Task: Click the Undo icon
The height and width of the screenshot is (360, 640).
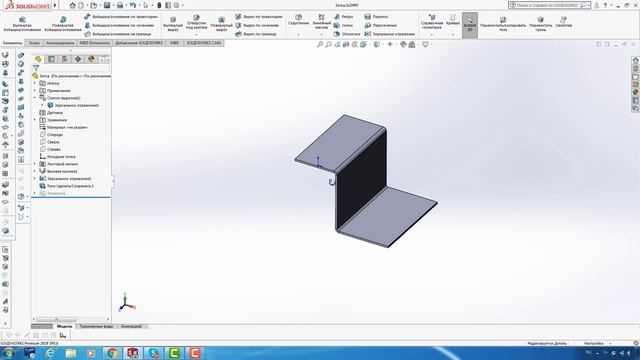Action: click(x=133, y=5)
